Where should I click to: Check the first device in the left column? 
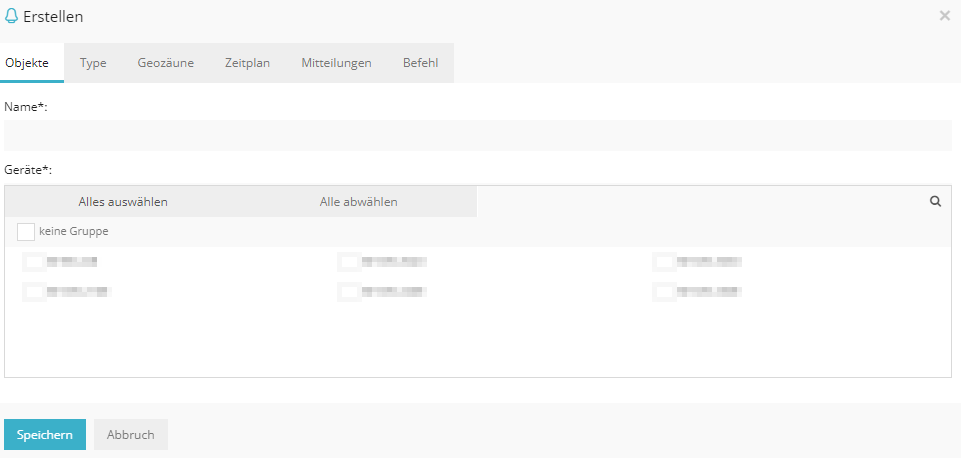[34, 262]
